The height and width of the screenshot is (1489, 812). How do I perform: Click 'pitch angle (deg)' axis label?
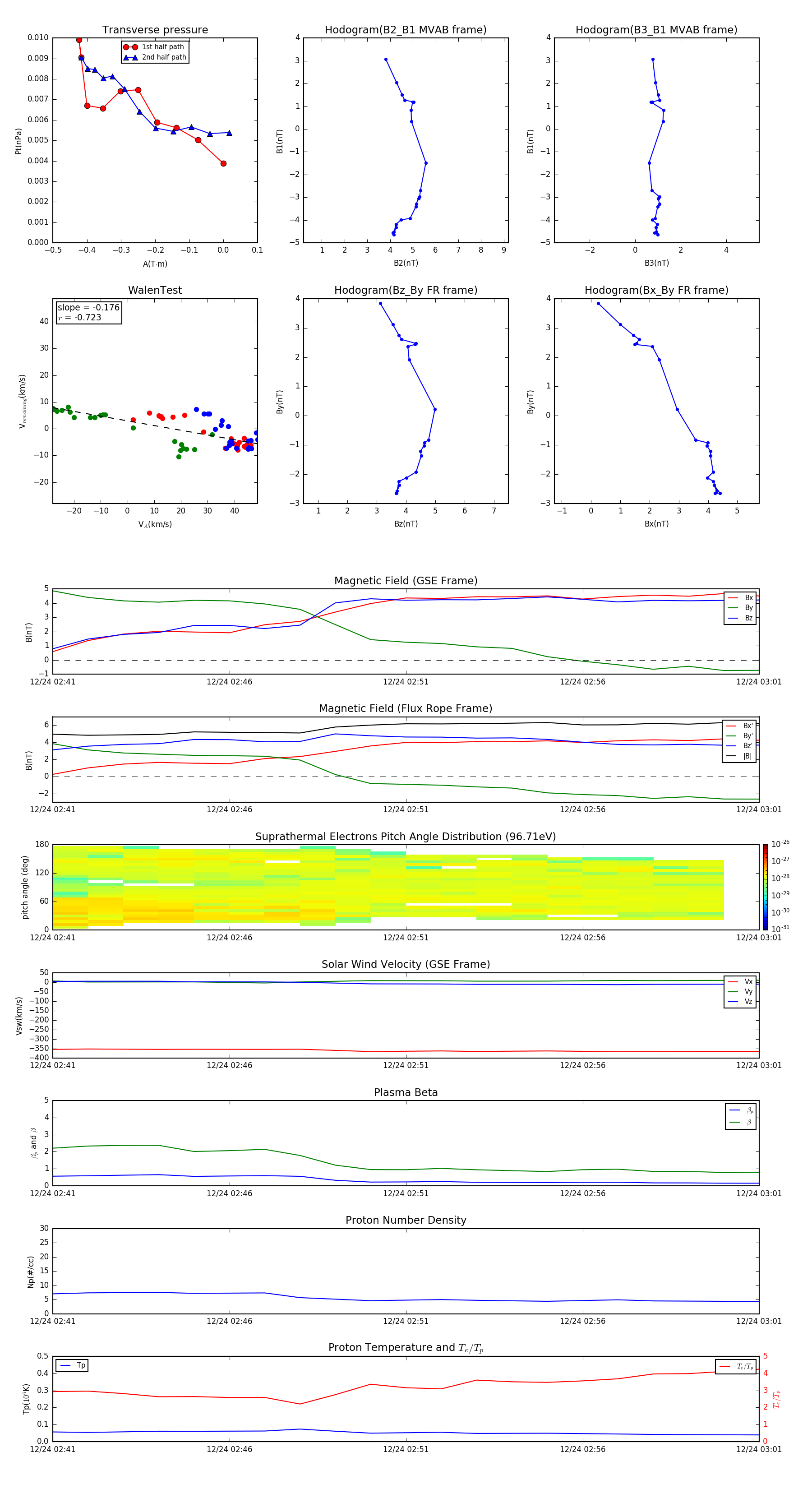coord(25,887)
